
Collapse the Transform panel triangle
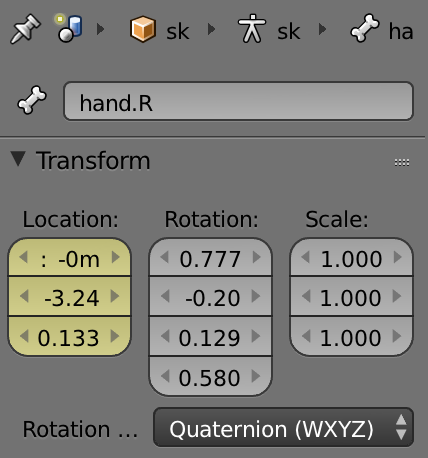pos(18,159)
